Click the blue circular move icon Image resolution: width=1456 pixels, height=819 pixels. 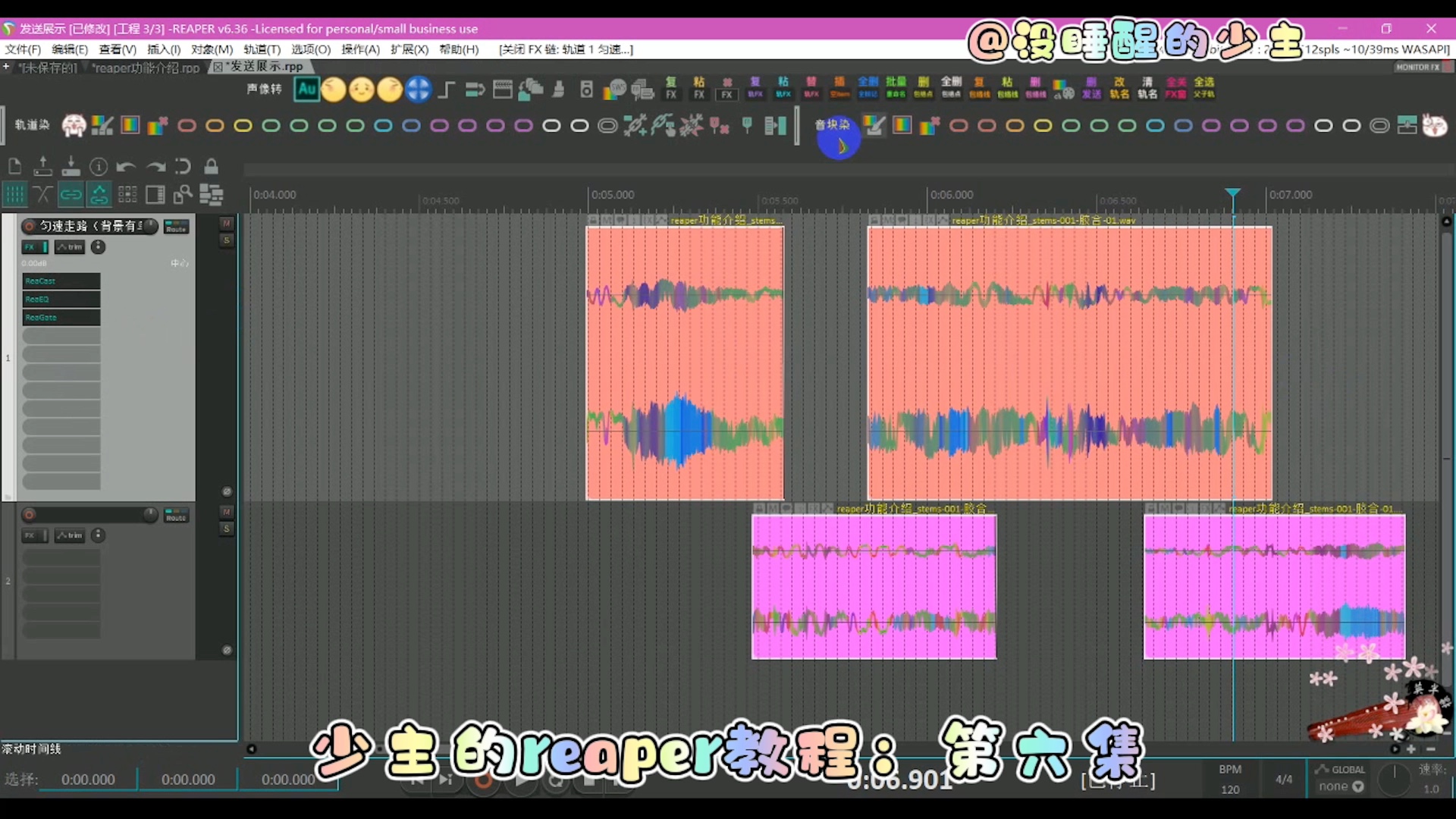tap(418, 89)
